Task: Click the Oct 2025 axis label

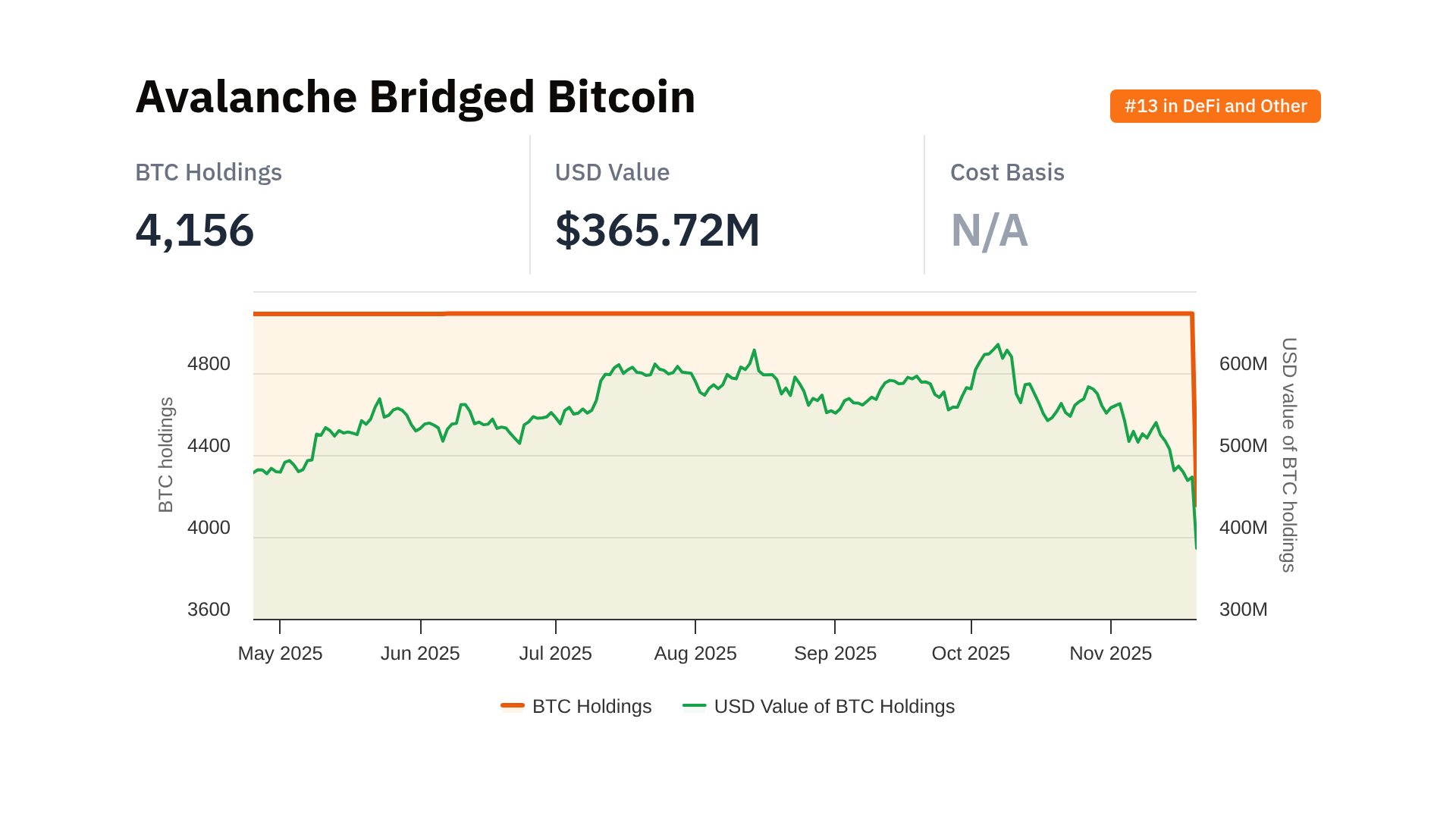Action: (x=971, y=653)
